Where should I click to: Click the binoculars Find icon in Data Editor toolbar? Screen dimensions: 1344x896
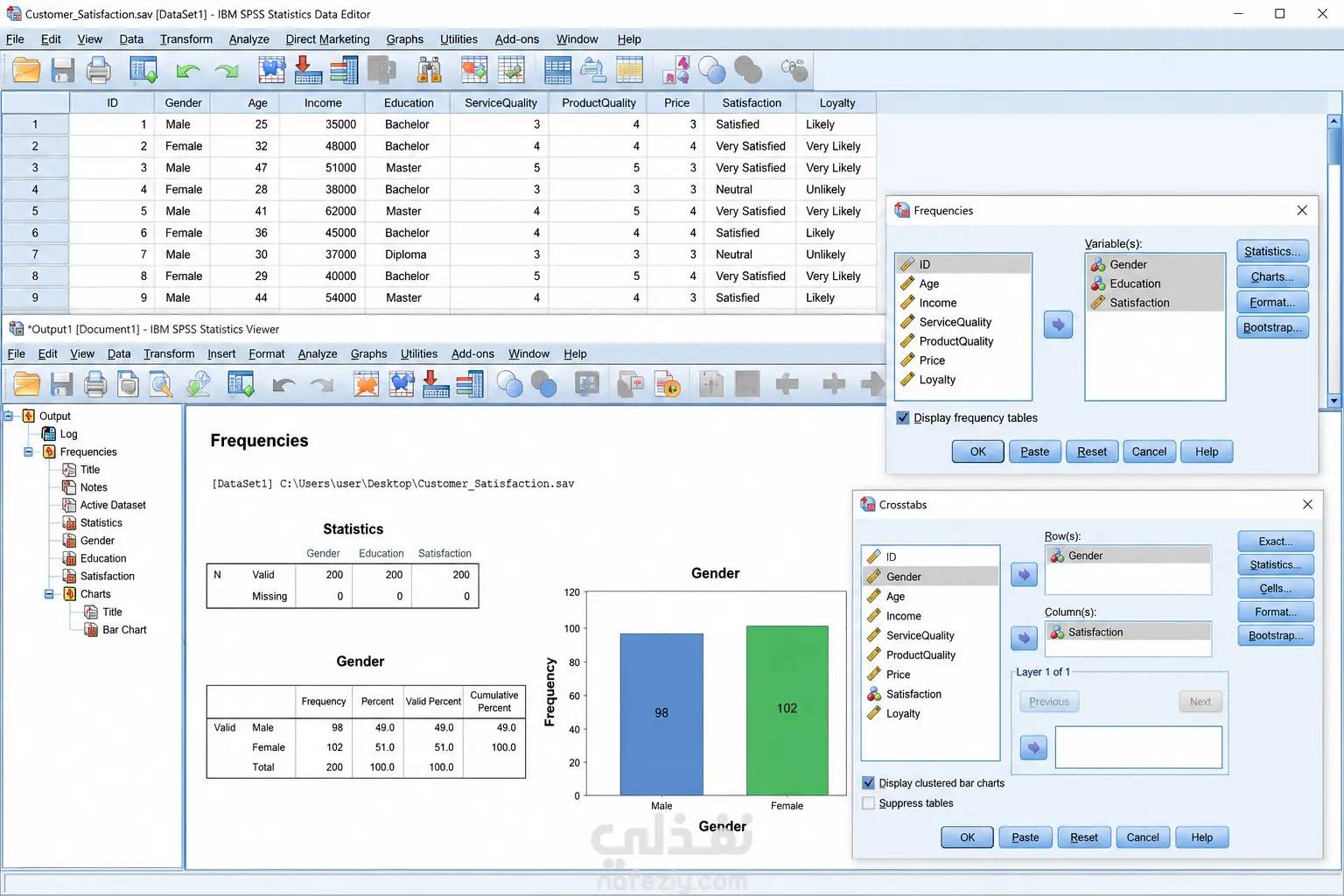tap(429, 70)
